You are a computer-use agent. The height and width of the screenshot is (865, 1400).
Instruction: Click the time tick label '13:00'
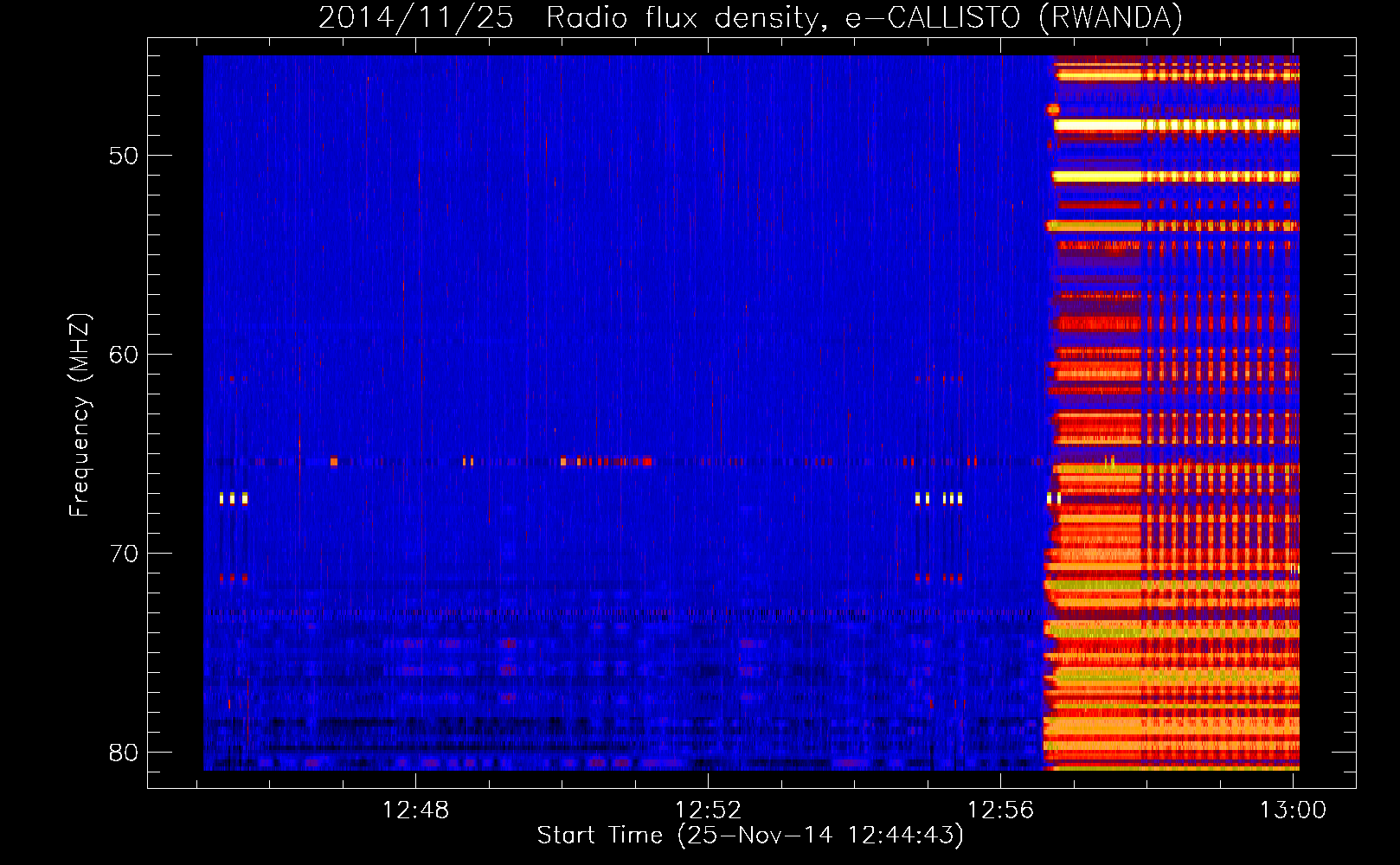[1293, 810]
